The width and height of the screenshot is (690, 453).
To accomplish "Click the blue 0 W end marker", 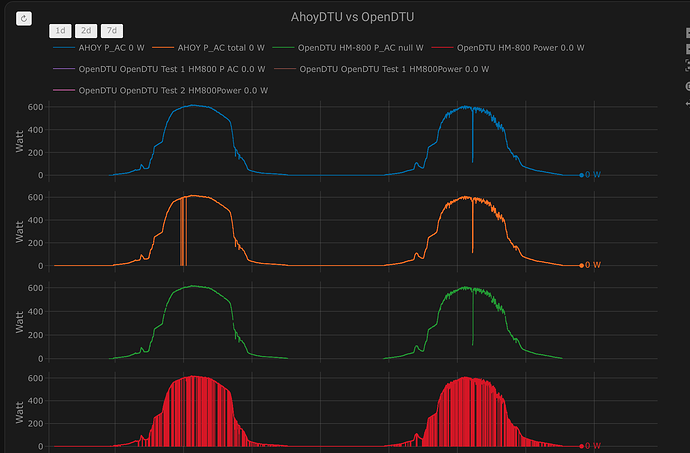I will (581, 175).
